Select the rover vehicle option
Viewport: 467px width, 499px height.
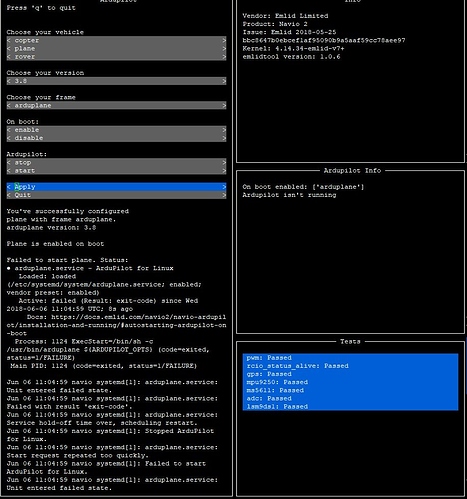116,57
